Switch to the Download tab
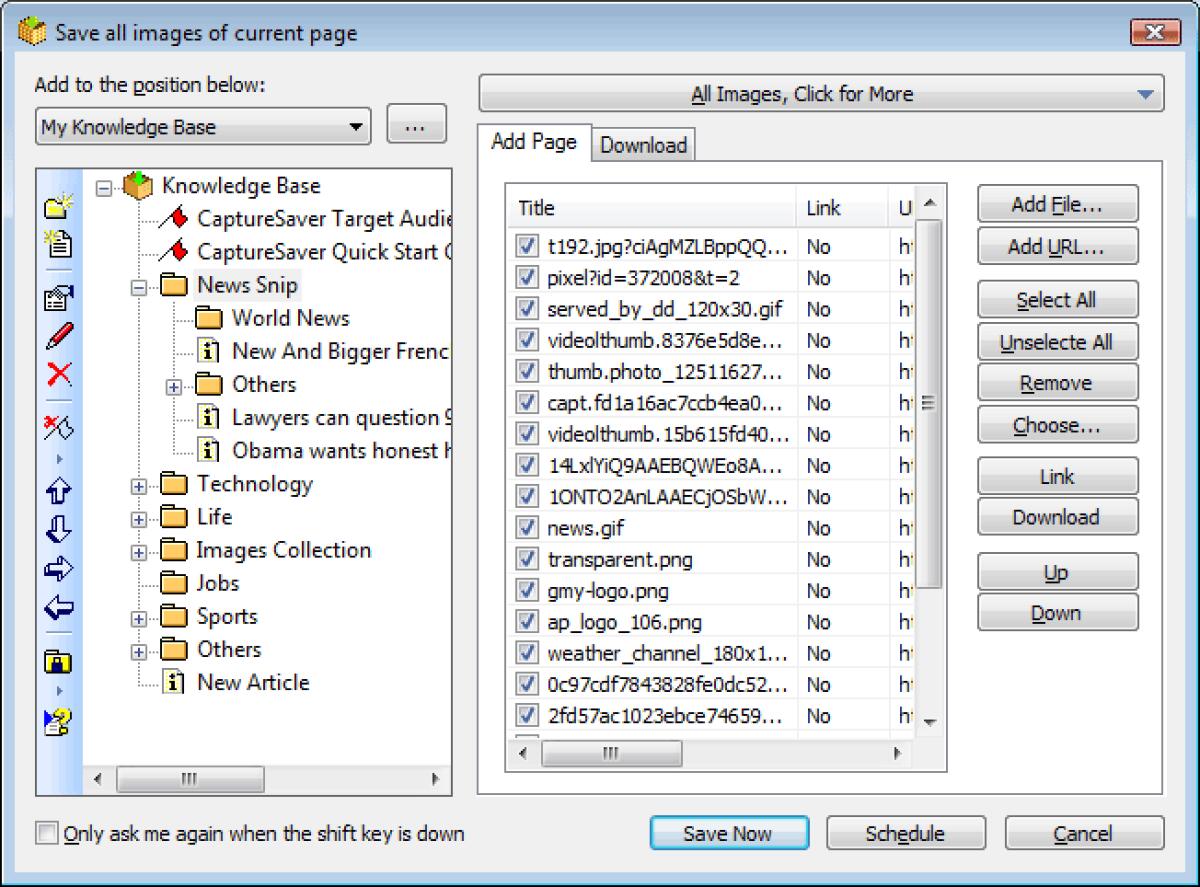This screenshot has height=887, width=1200. 643,145
